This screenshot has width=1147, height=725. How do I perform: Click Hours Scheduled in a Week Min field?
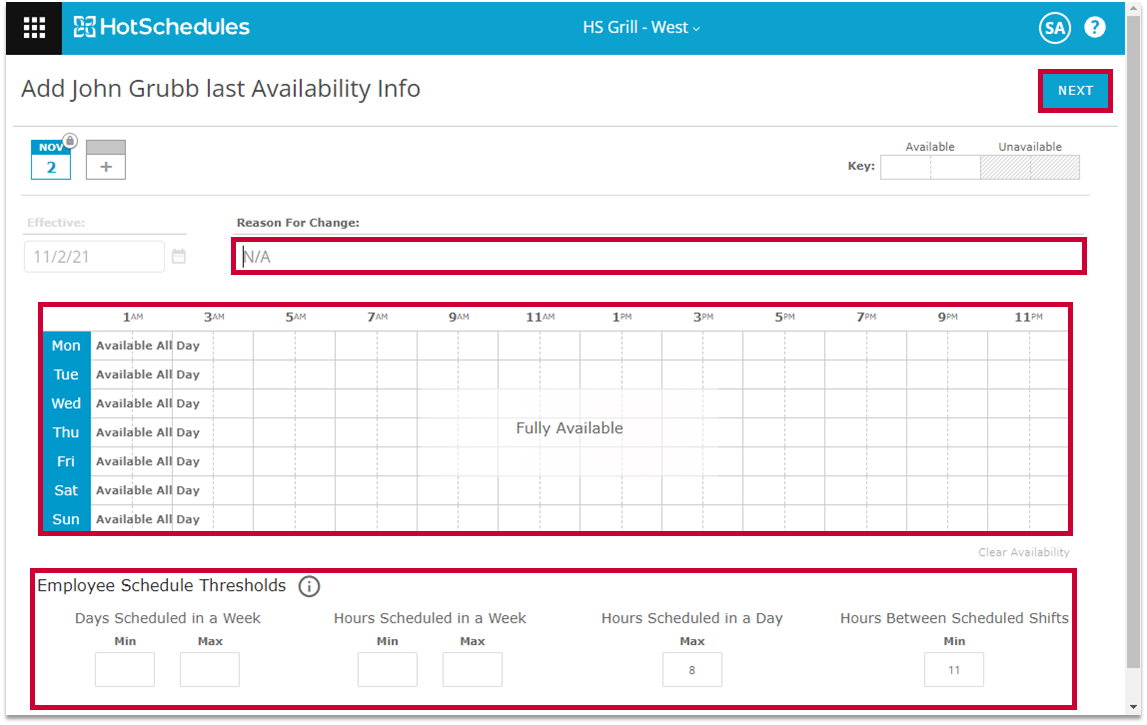(387, 670)
